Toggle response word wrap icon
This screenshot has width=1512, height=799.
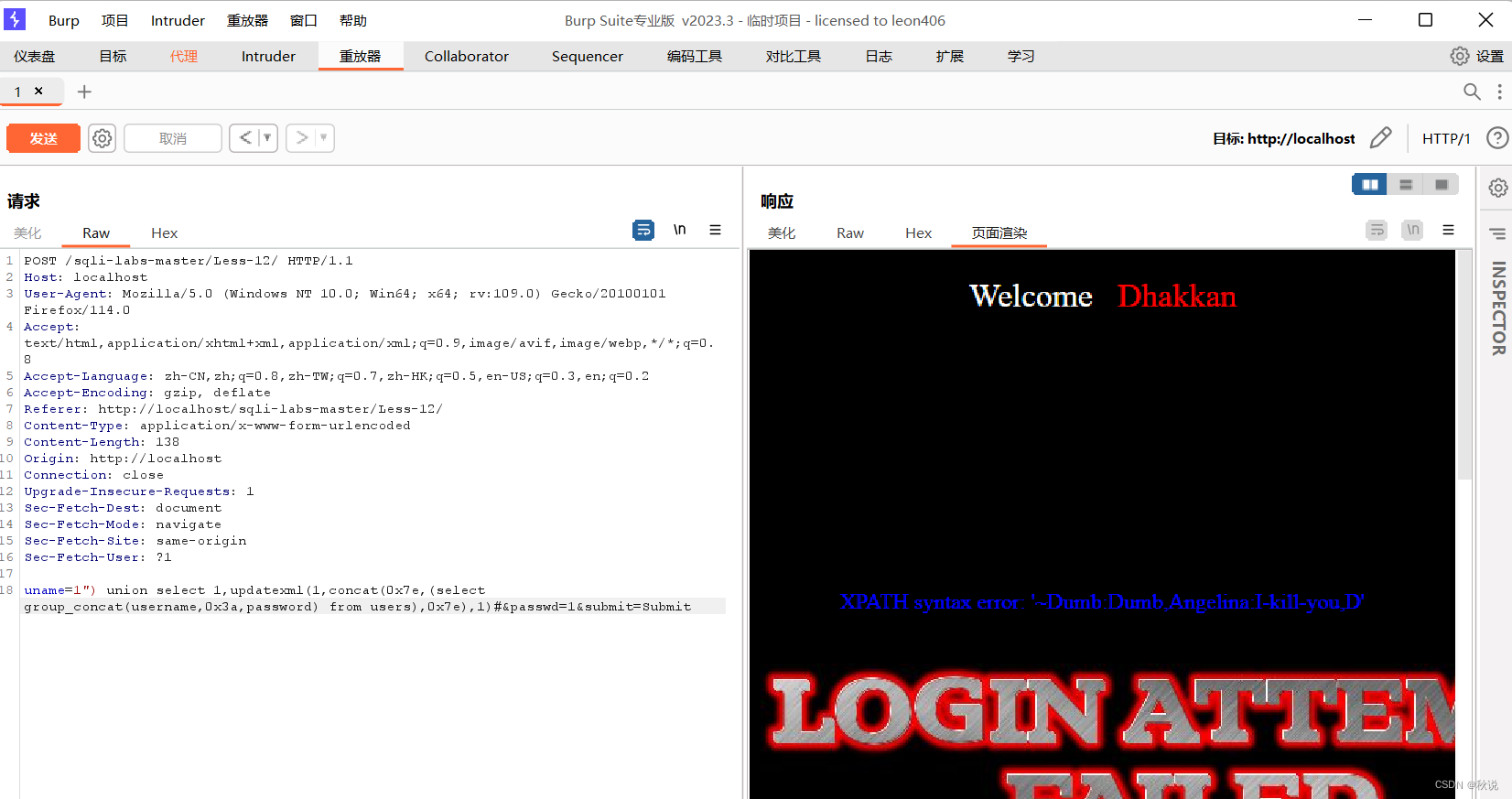[x=1377, y=230]
